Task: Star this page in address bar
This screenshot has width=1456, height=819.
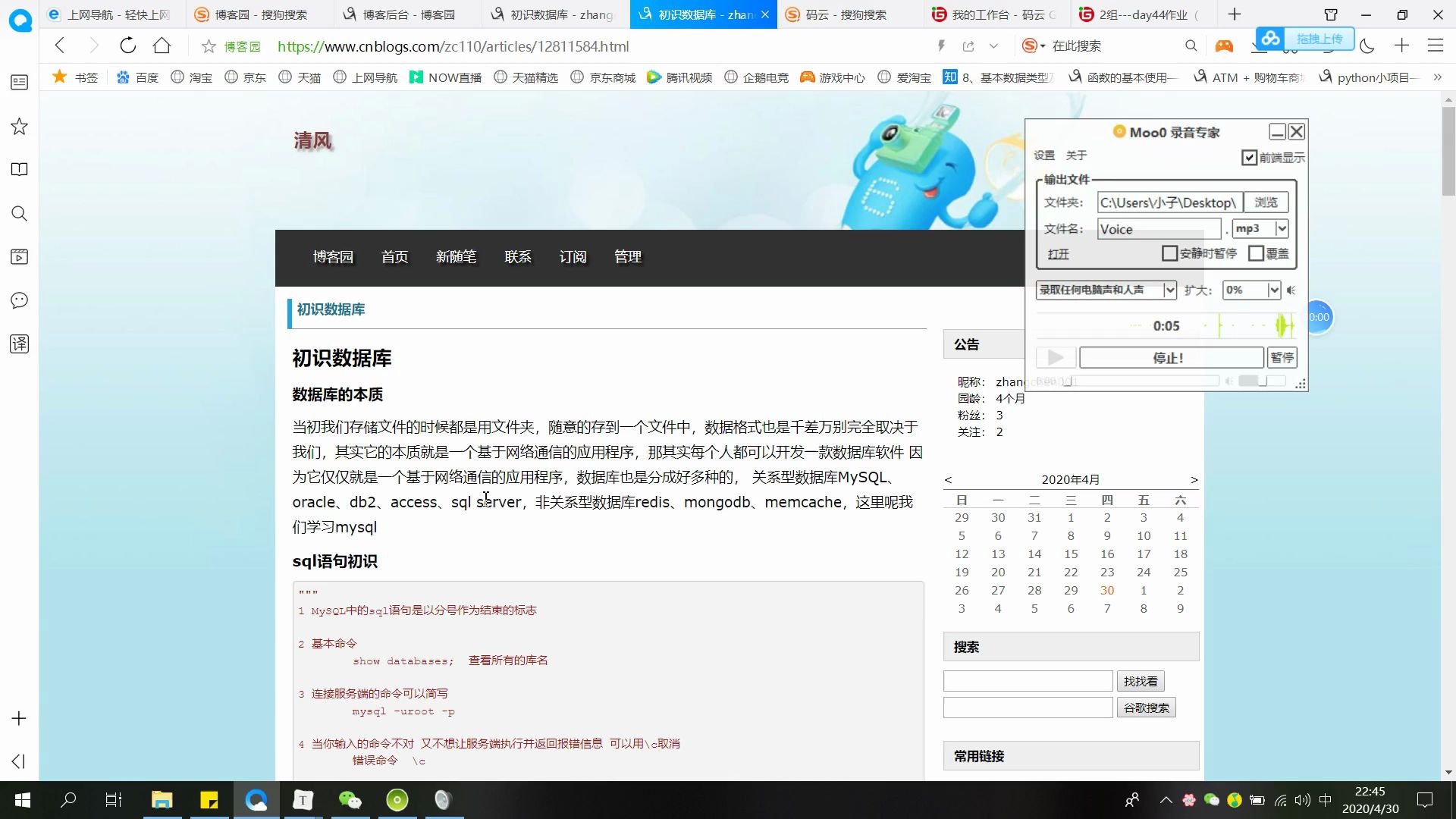Action: tap(209, 46)
